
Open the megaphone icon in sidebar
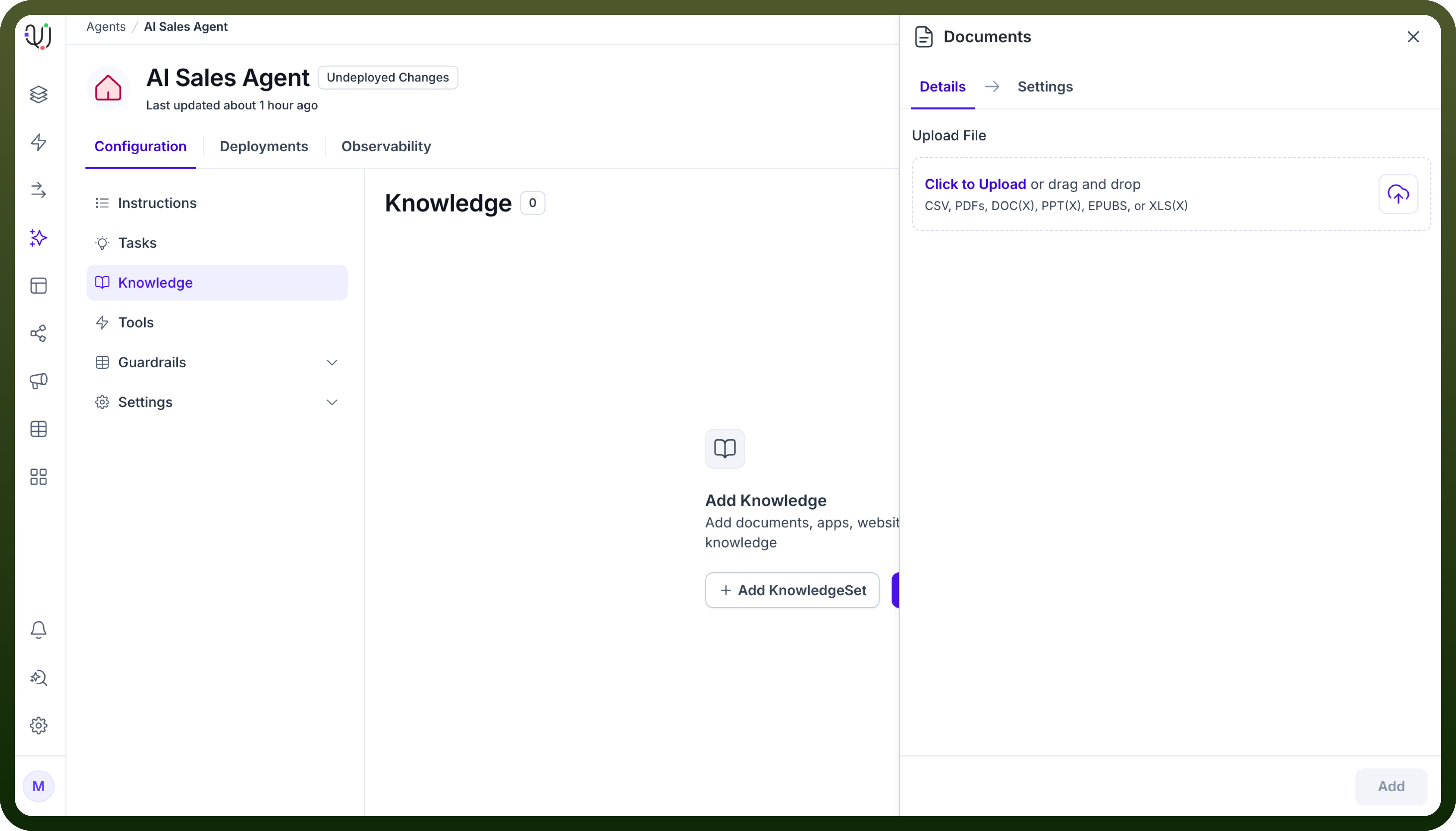pyautogui.click(x=38, y=381)
